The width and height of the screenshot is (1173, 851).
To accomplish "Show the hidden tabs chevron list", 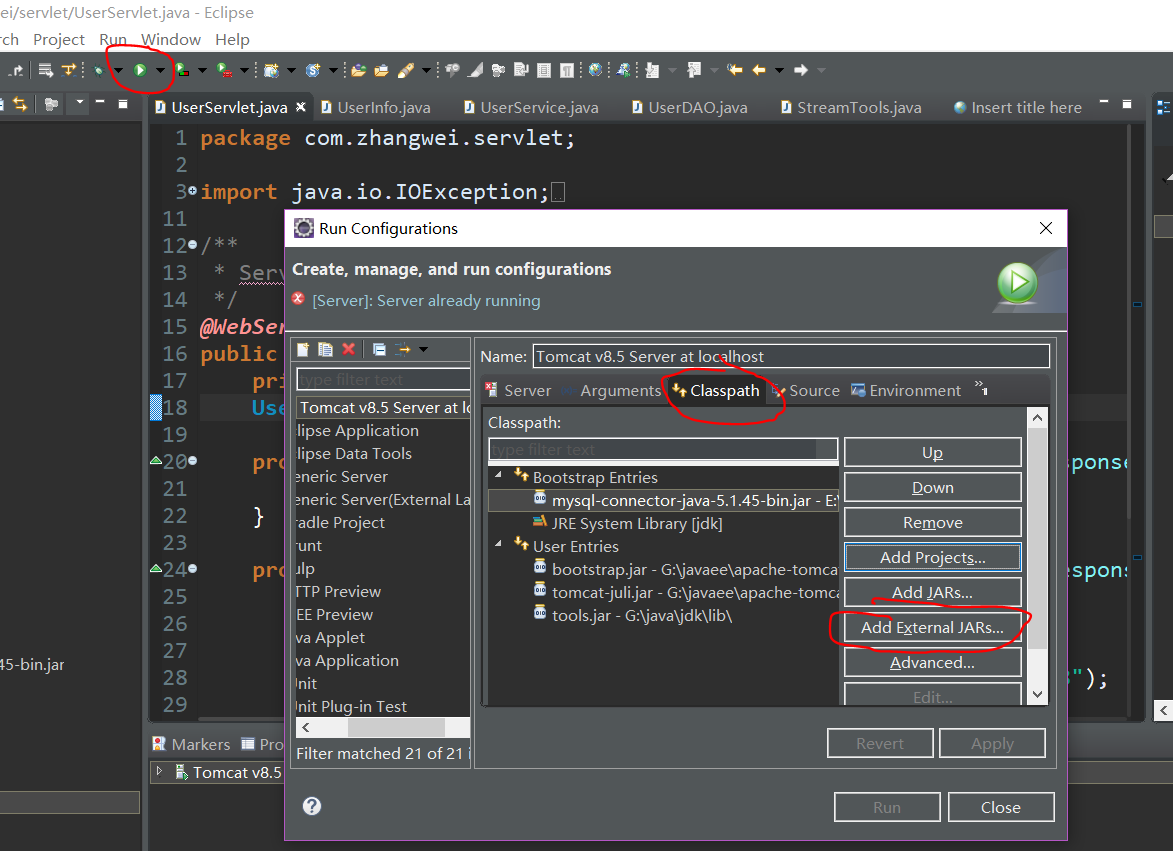I will [x=981, y=387].
